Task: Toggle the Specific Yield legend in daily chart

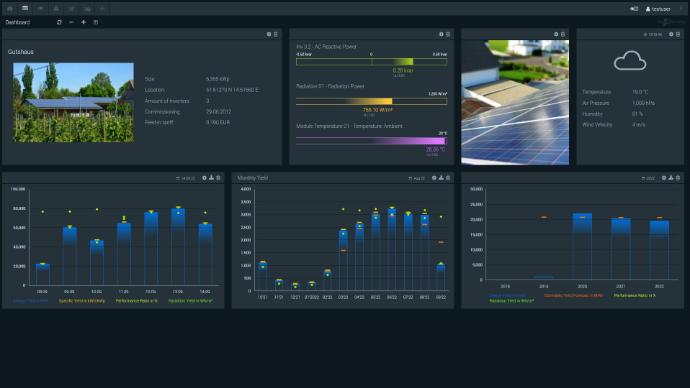Action: tap(82, 301)
